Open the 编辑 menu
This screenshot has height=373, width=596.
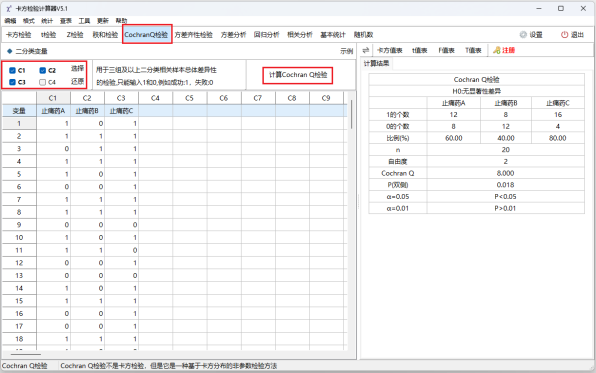point(10,21)
